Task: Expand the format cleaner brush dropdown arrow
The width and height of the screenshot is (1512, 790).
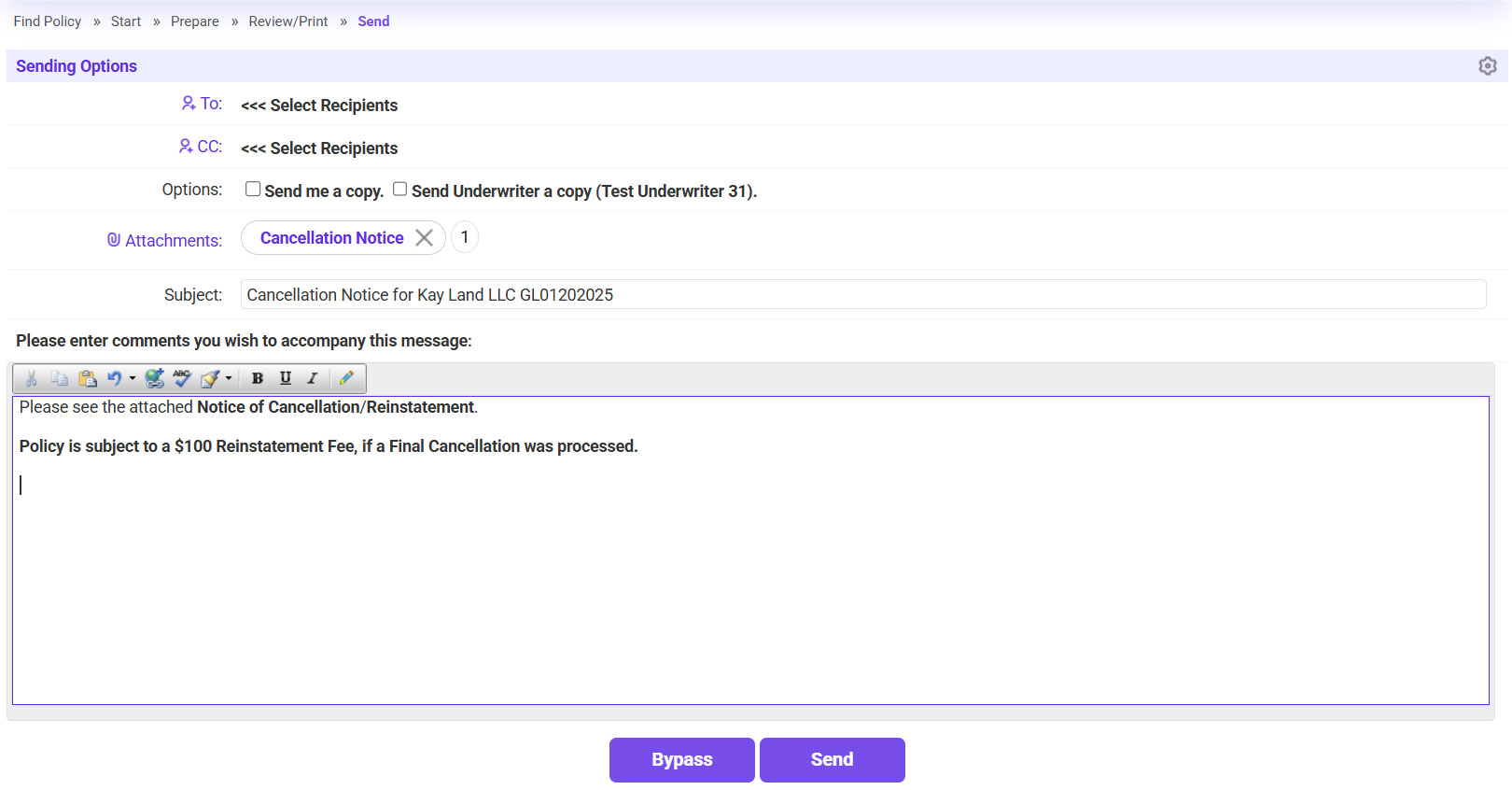Action: [x=229, y=378]
